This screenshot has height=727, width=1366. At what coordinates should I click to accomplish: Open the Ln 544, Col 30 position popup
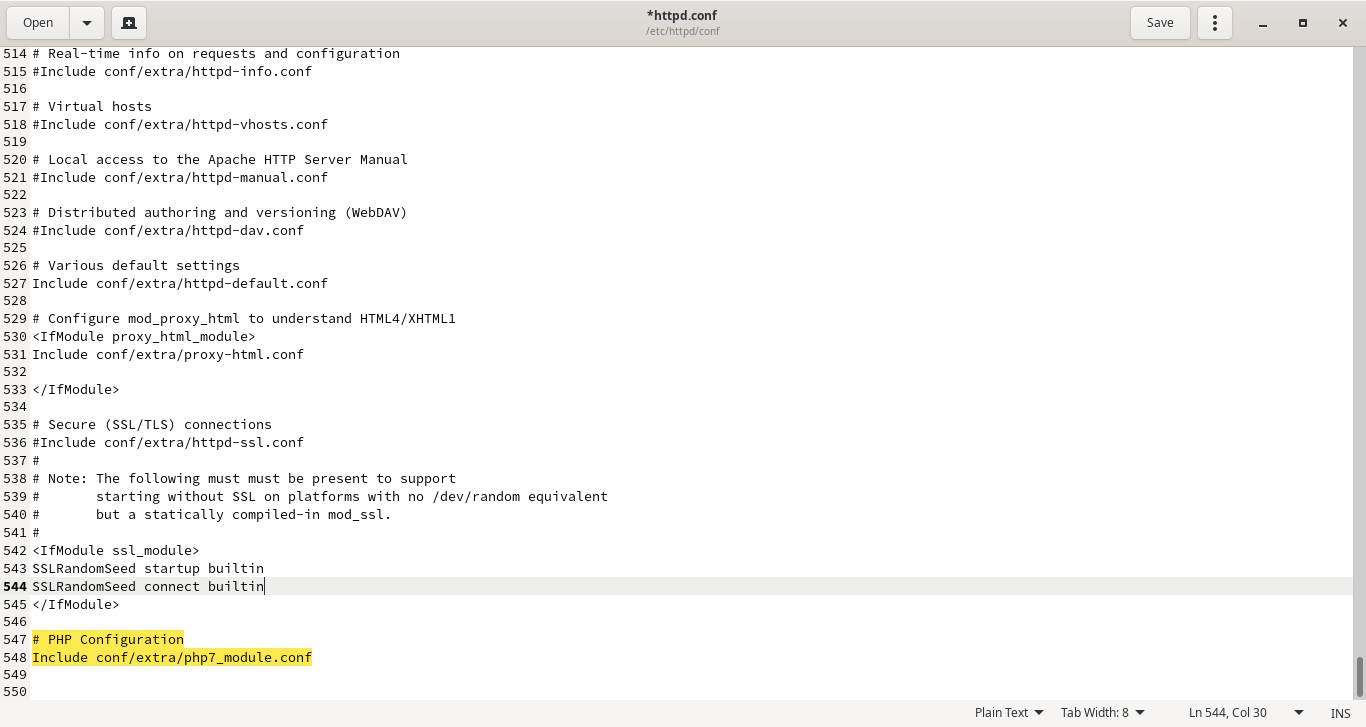pos(1245,713)
